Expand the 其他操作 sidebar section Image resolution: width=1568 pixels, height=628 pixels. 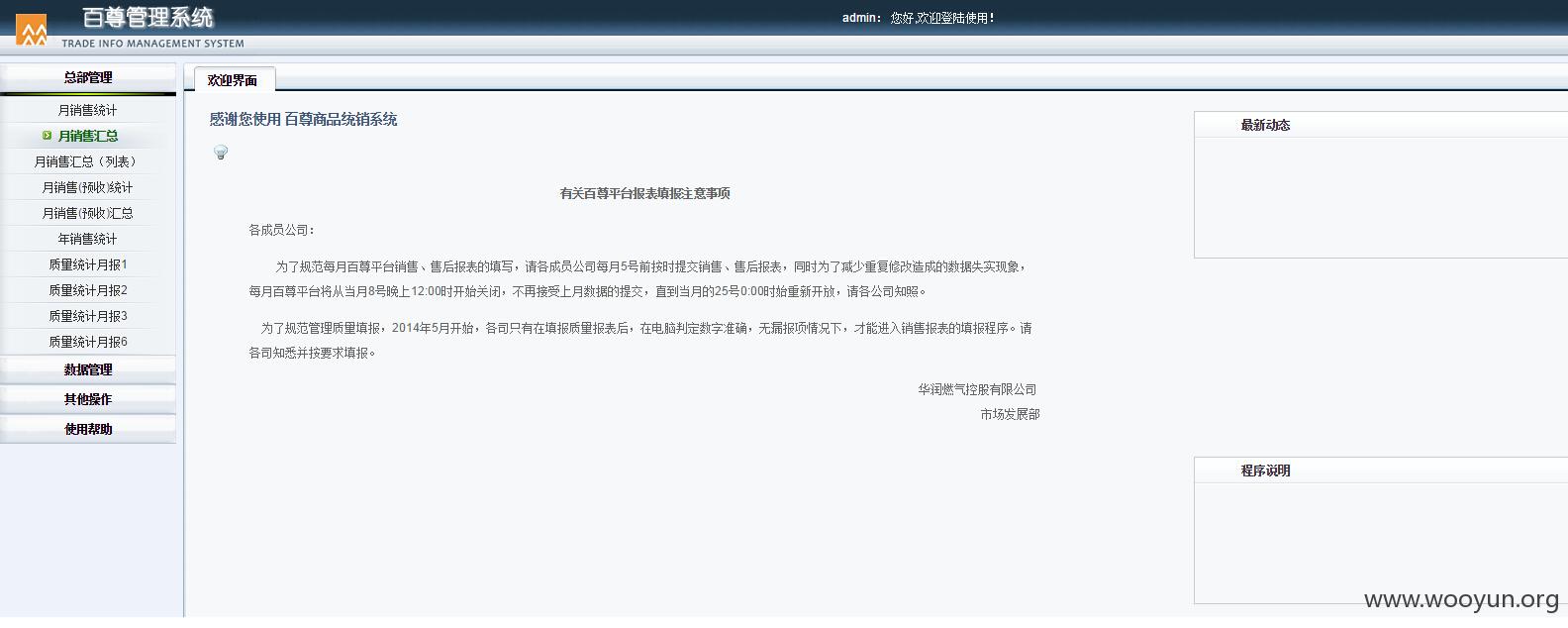point(88,399)
